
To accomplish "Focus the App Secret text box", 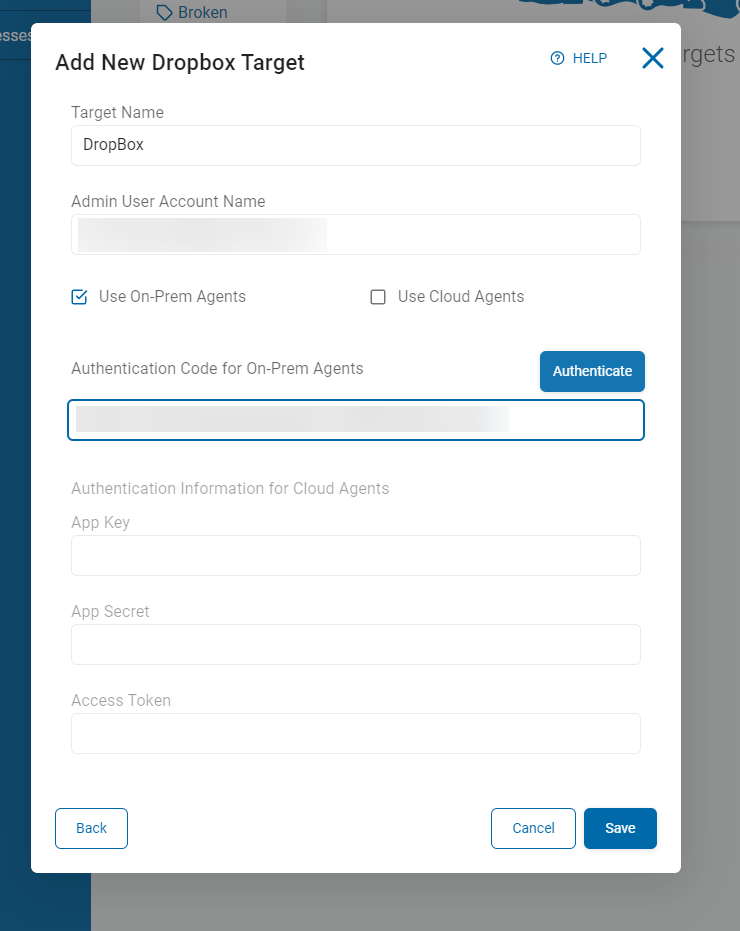I will coord(355,644).
